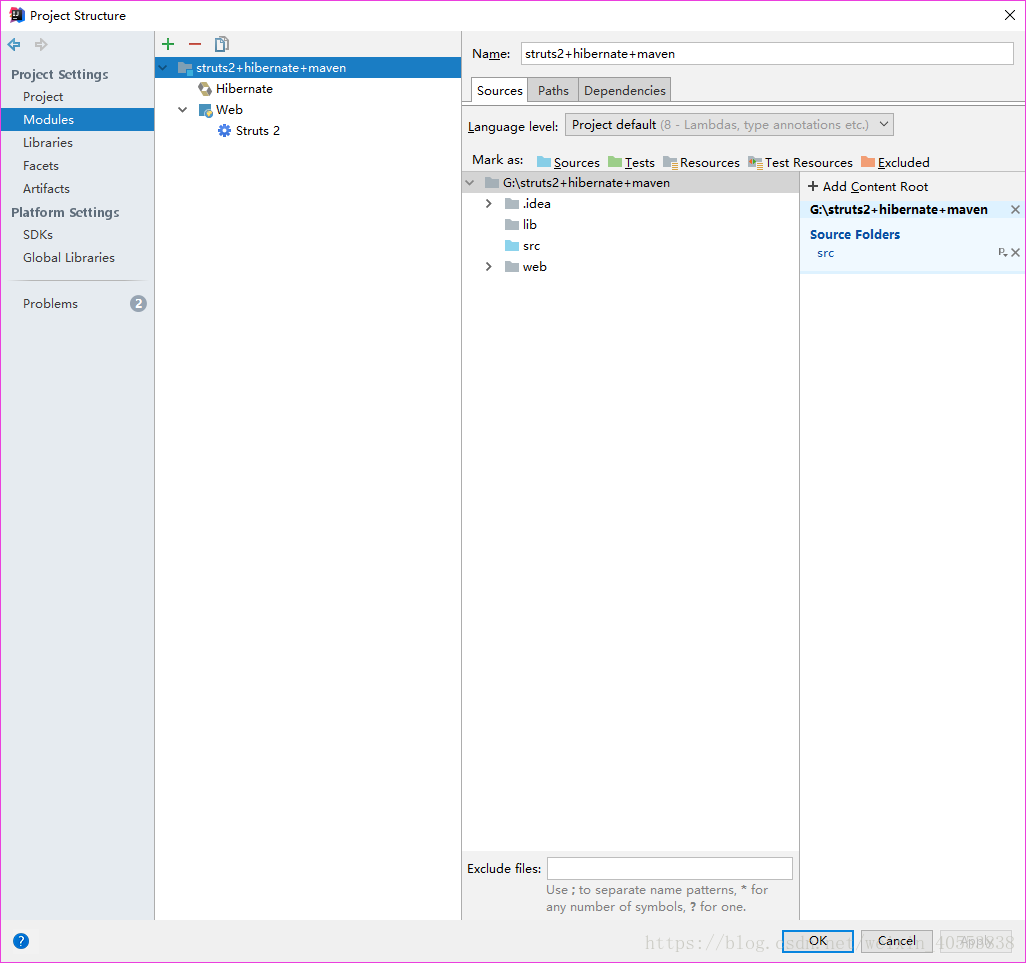Mark folder as Excluded
Viewport: 1026px width, 963px height.
(x=895, y=162)
